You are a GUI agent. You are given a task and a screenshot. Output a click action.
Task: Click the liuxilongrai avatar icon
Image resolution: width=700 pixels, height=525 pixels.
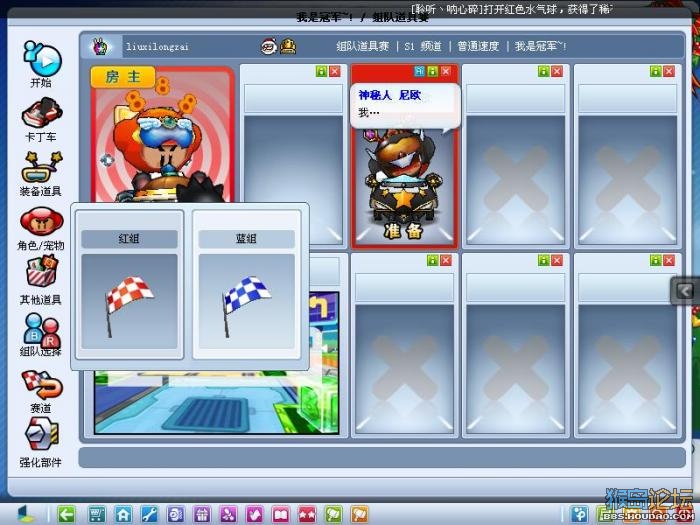tap(100, 46)
